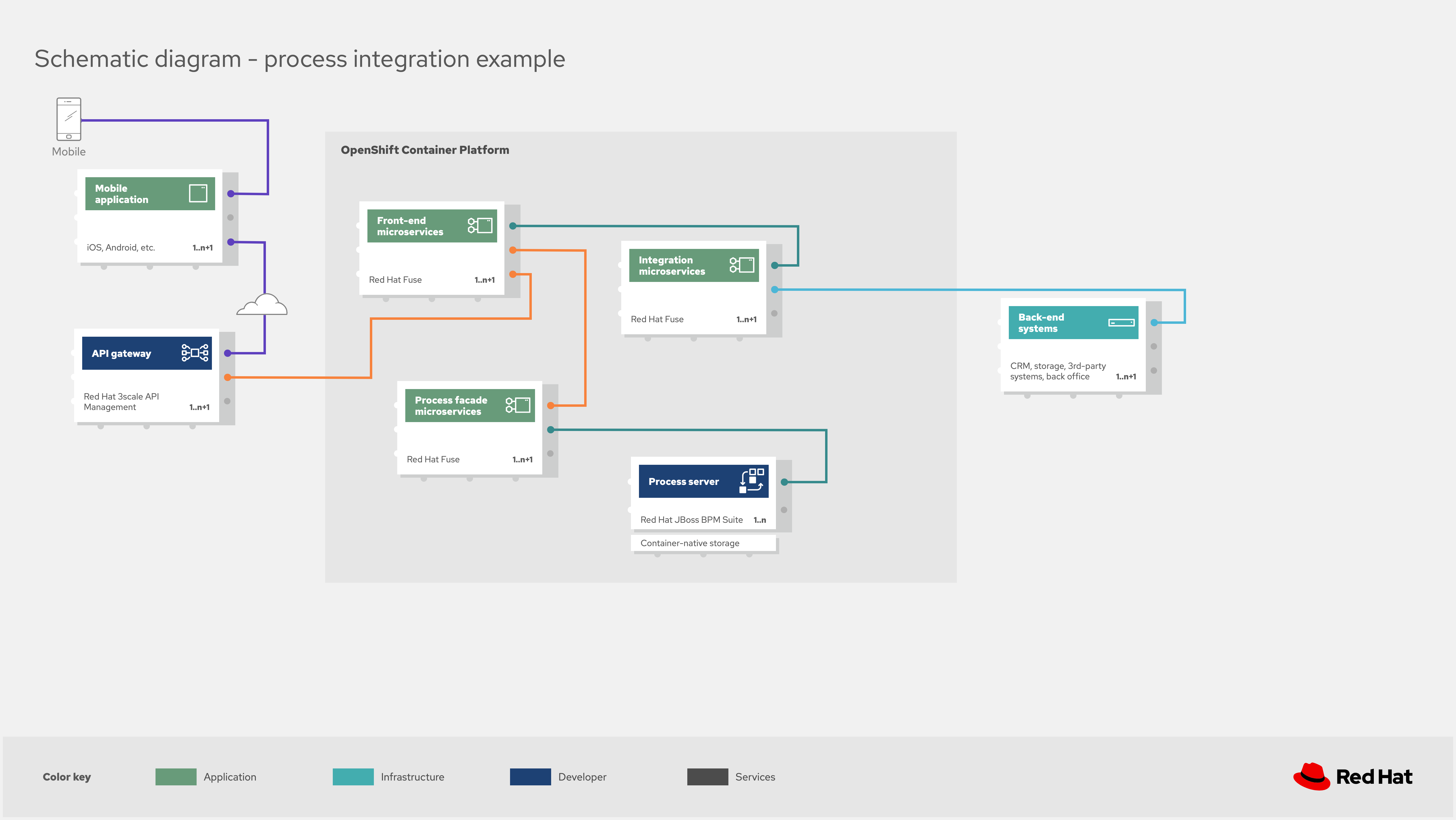Screen dimensions: 1456x820
Task: Click the cloud icon between mobile and gateway
Action: click(262, 305)
